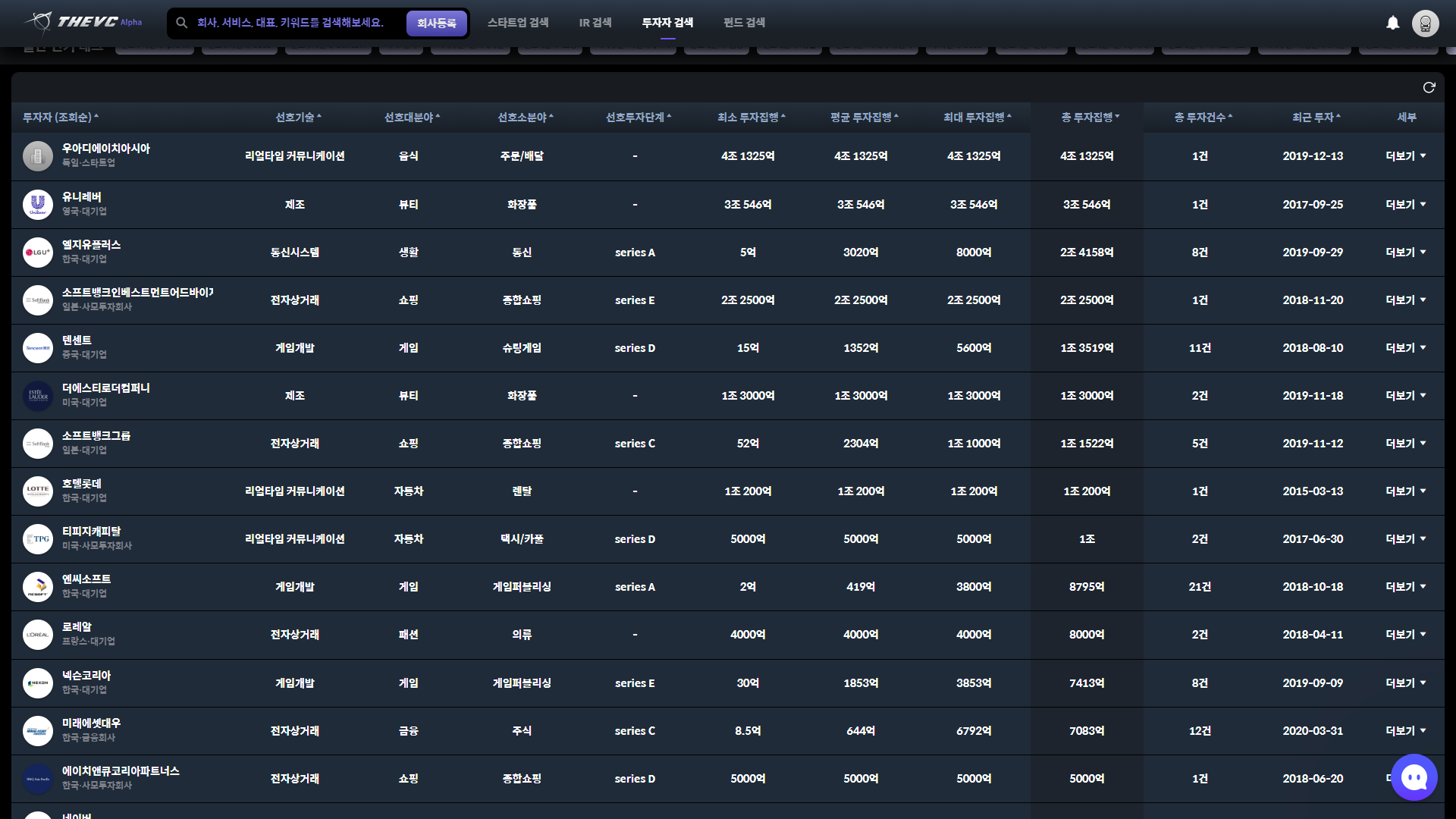This screenshot has height=819, width=1456.
Task: Focus the company search input field
Action: point(296,23)
